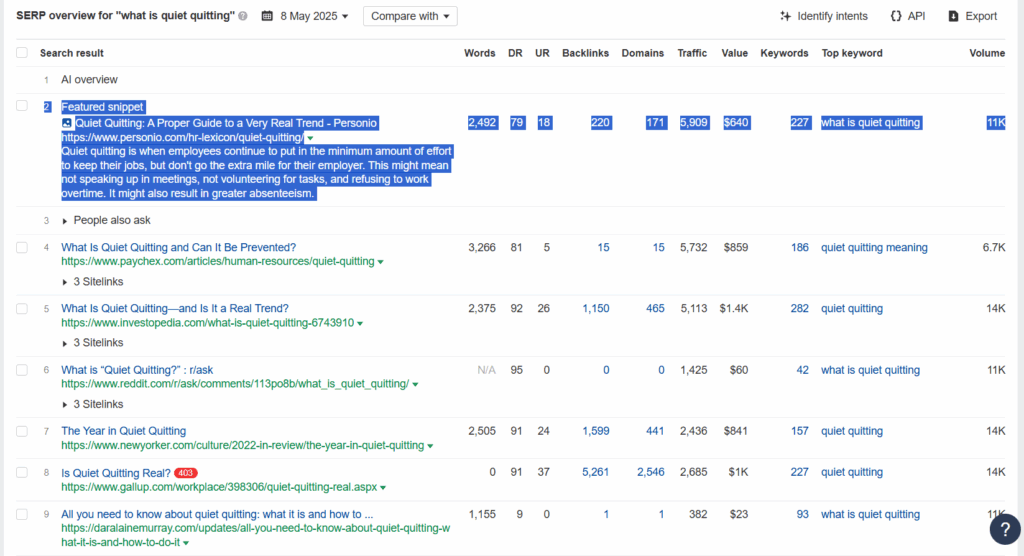Expand the People also ask row
The width and height of the screenshot is (1024, 556).
click(106, 220)
